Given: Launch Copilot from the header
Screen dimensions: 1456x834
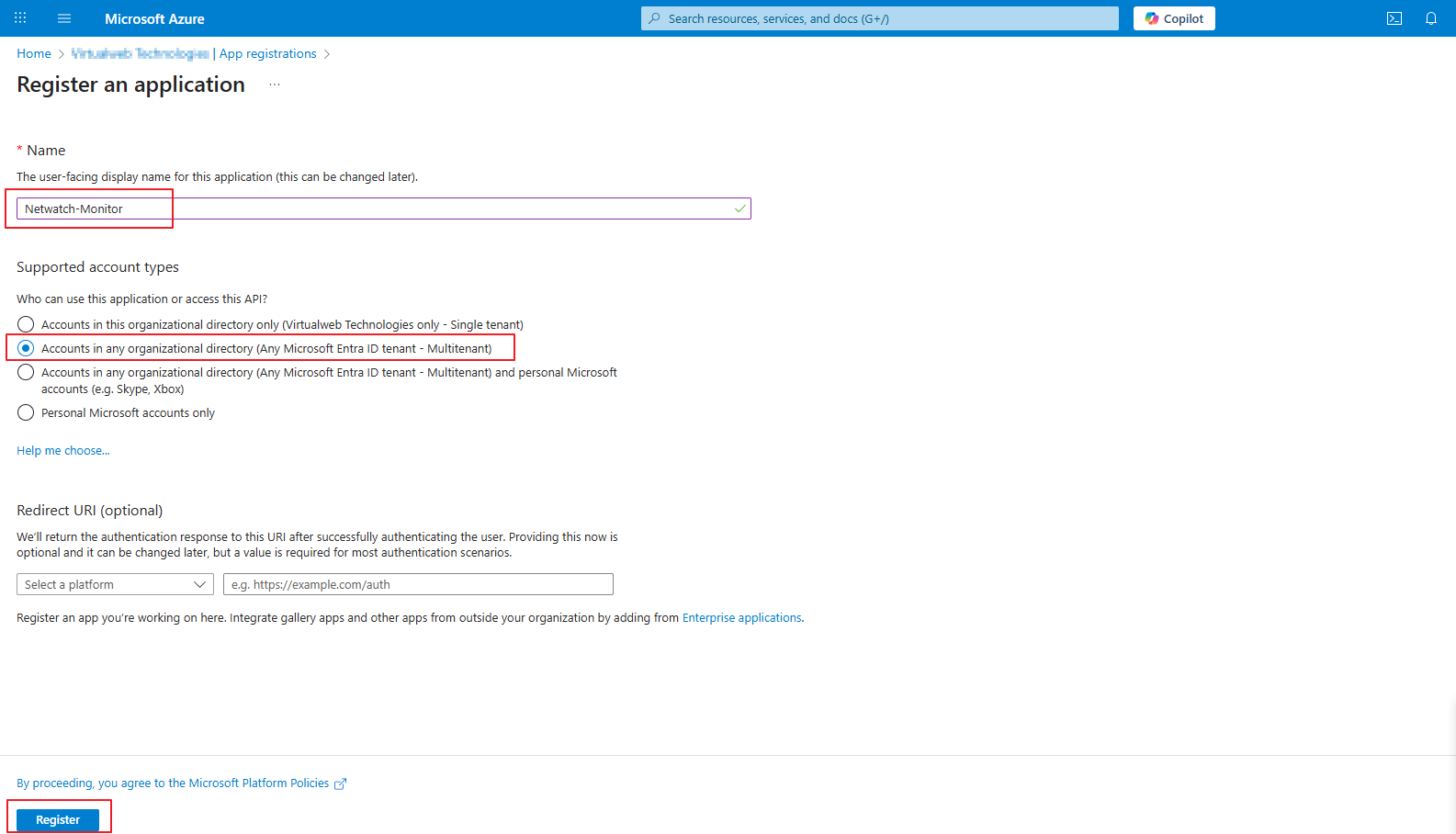Looking at the screenshot, I should click(1174, 18).
